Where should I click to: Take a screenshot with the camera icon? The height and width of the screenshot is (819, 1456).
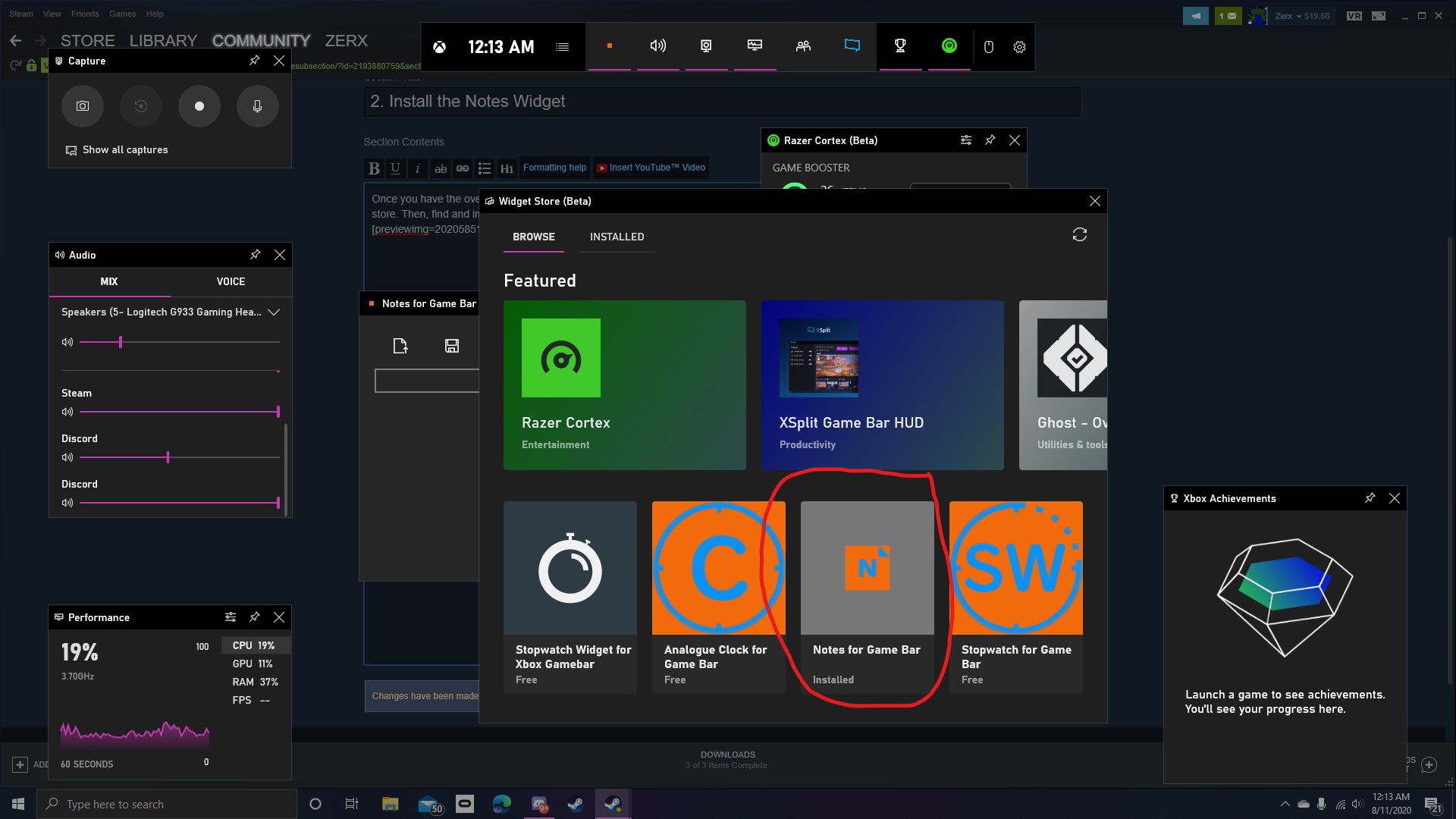click(x=83, y=106)
